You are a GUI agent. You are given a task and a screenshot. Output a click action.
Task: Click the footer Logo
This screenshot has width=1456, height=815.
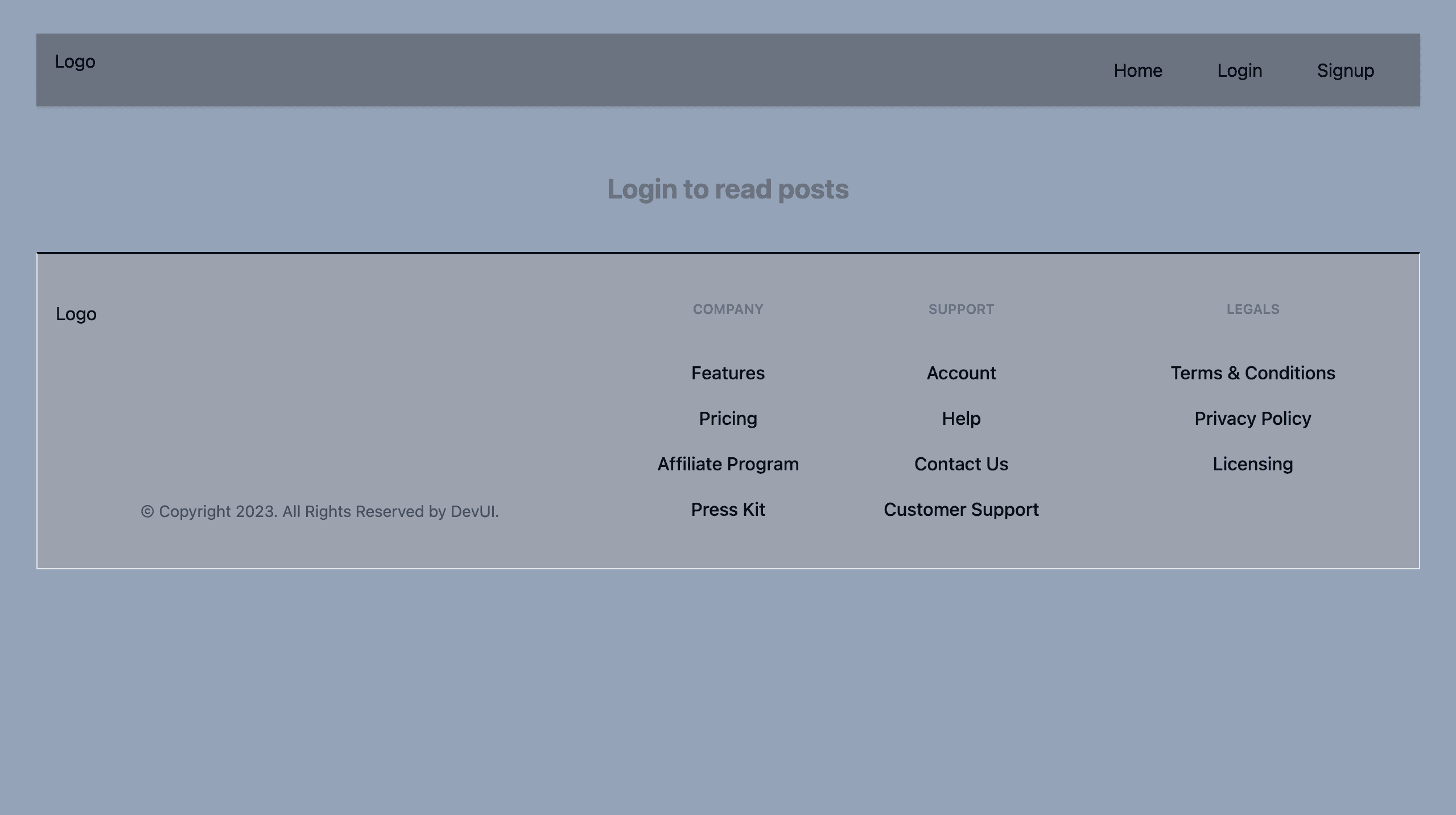76,314
